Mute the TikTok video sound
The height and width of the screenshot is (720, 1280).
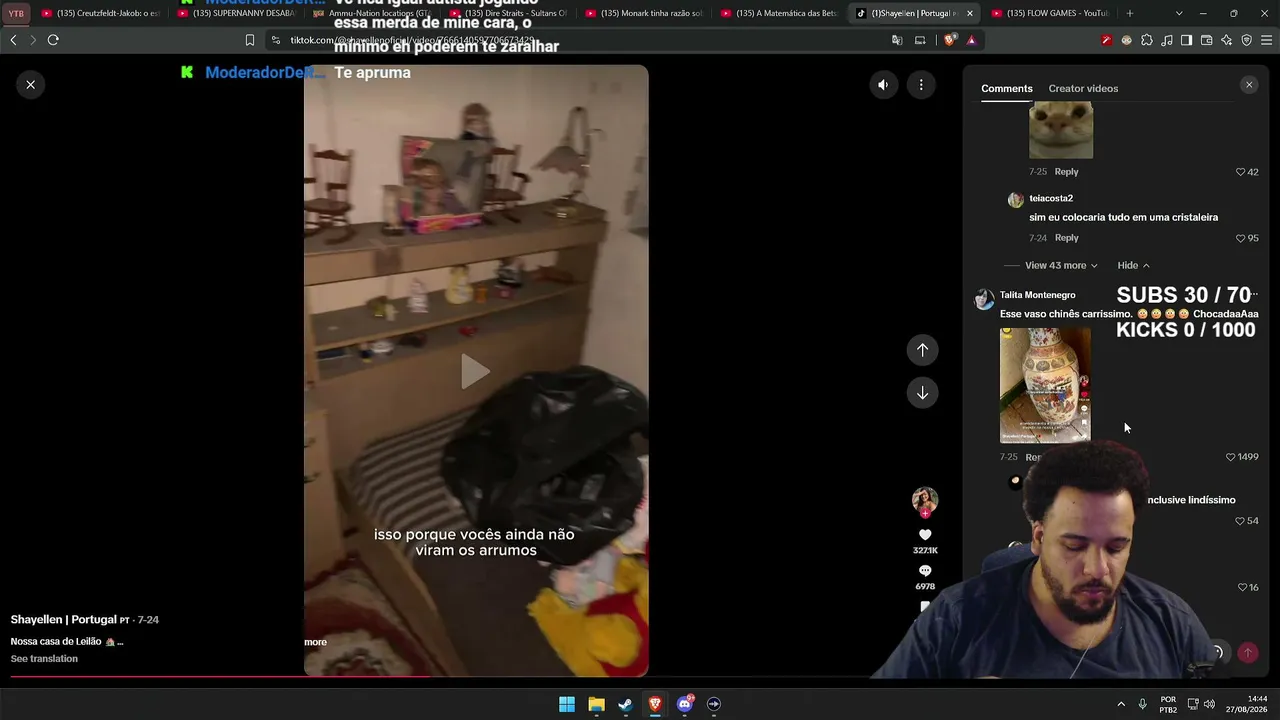tap(883, 85)
